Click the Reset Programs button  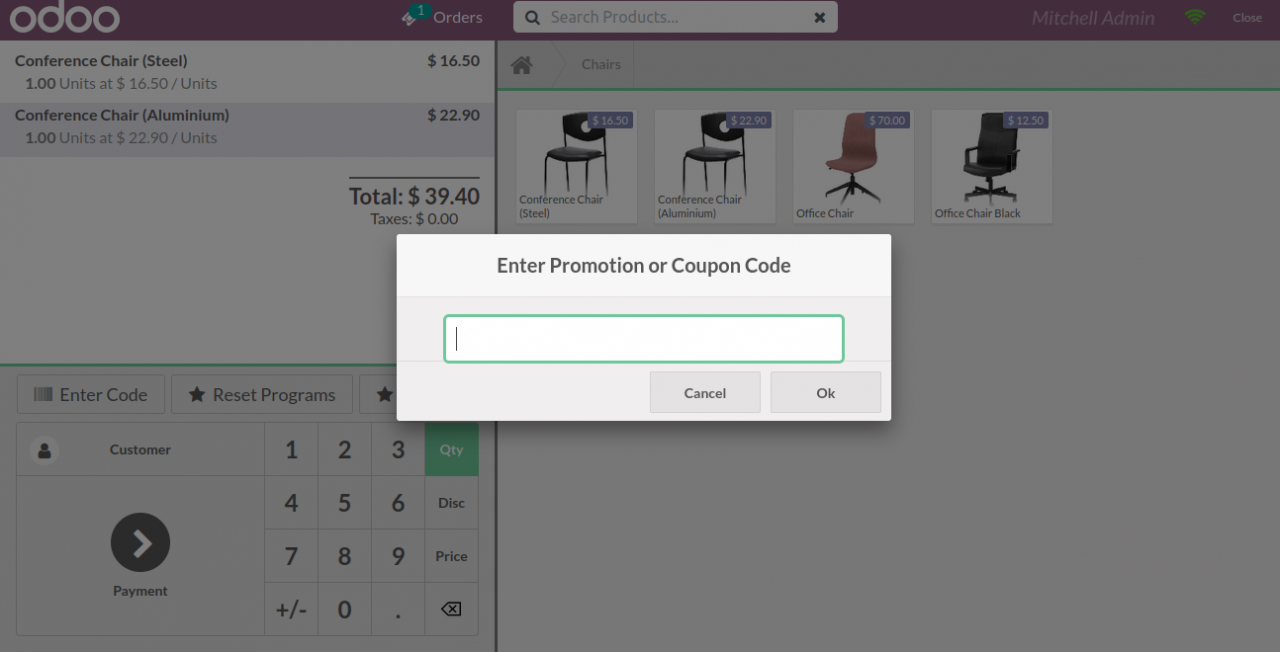pyautogui.click(x=262, y=395)
